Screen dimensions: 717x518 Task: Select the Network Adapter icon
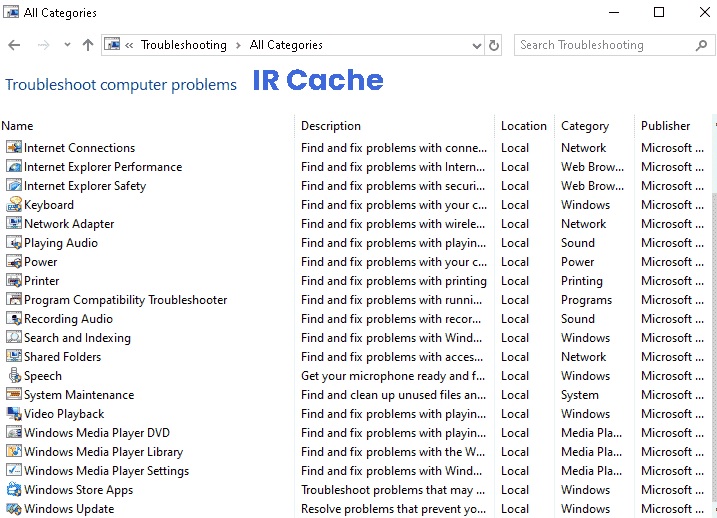point(14,223)
